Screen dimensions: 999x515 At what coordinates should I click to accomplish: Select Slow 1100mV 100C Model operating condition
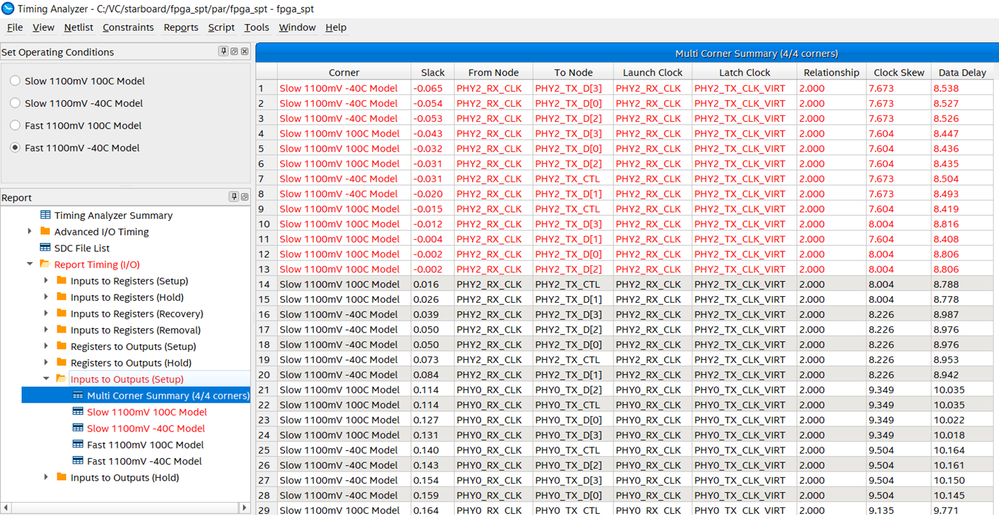point(16,81)
